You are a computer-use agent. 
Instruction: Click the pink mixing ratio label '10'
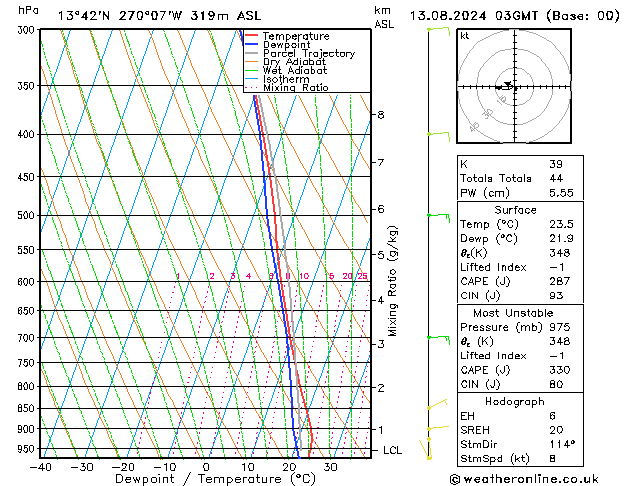304,276
